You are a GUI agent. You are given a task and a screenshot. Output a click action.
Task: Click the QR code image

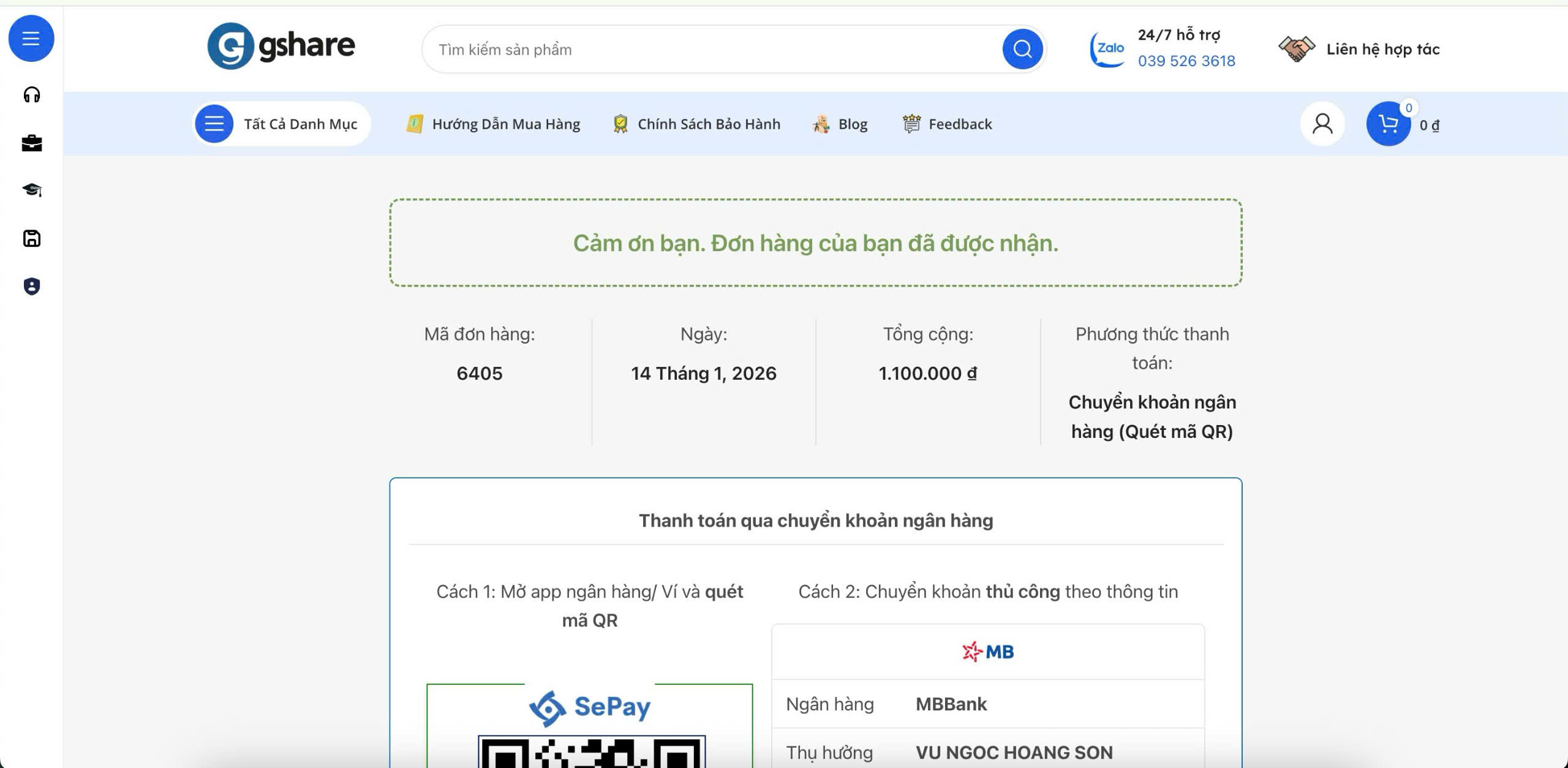click(592, 751)
